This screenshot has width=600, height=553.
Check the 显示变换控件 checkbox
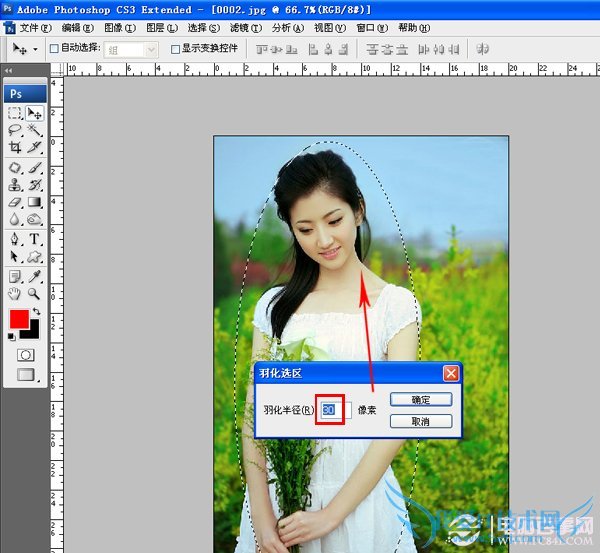176,48
